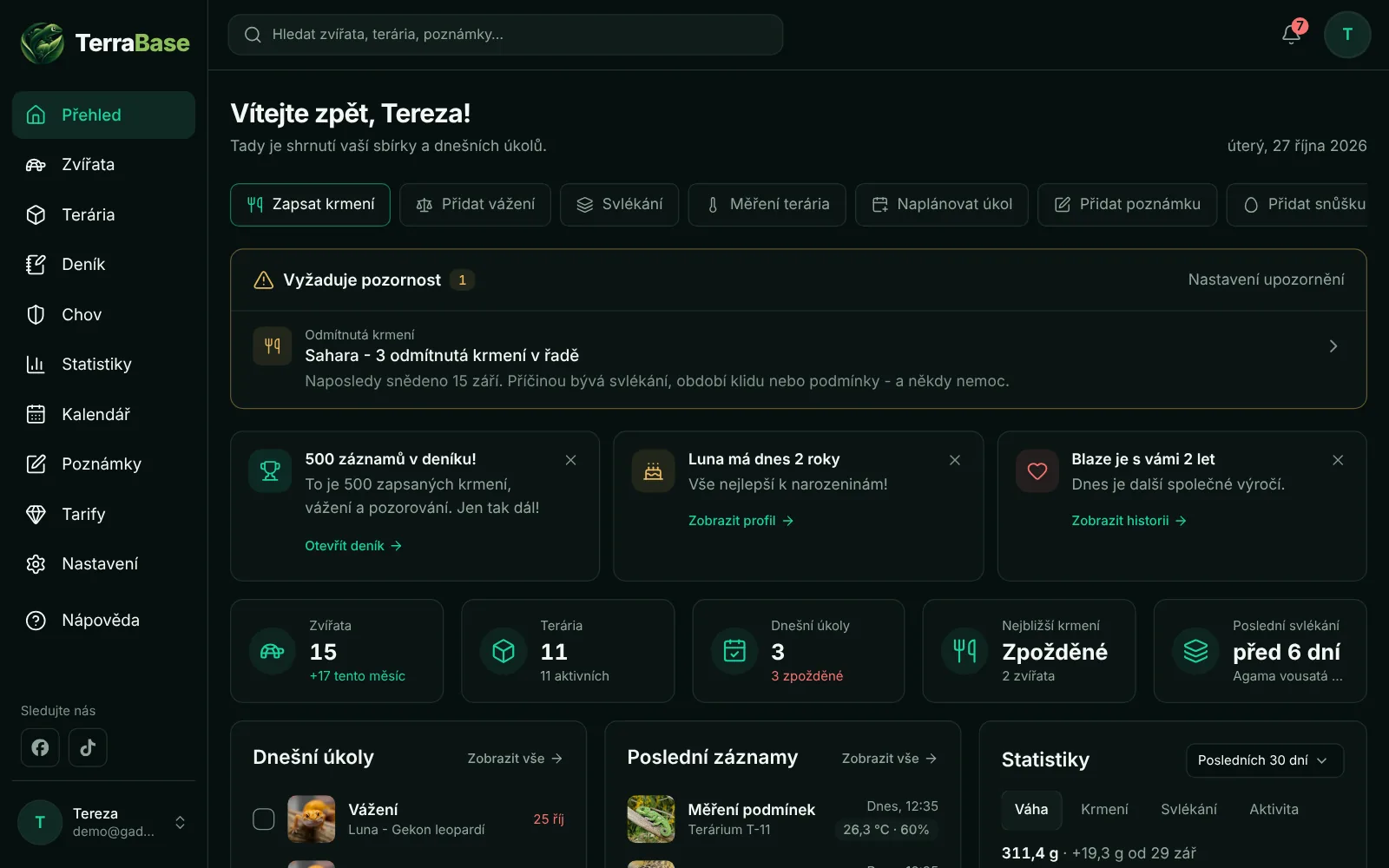Open the notifications bell
Image resolution: width=1389 pixels, height=868 pixels.
tap(1292, 34)
